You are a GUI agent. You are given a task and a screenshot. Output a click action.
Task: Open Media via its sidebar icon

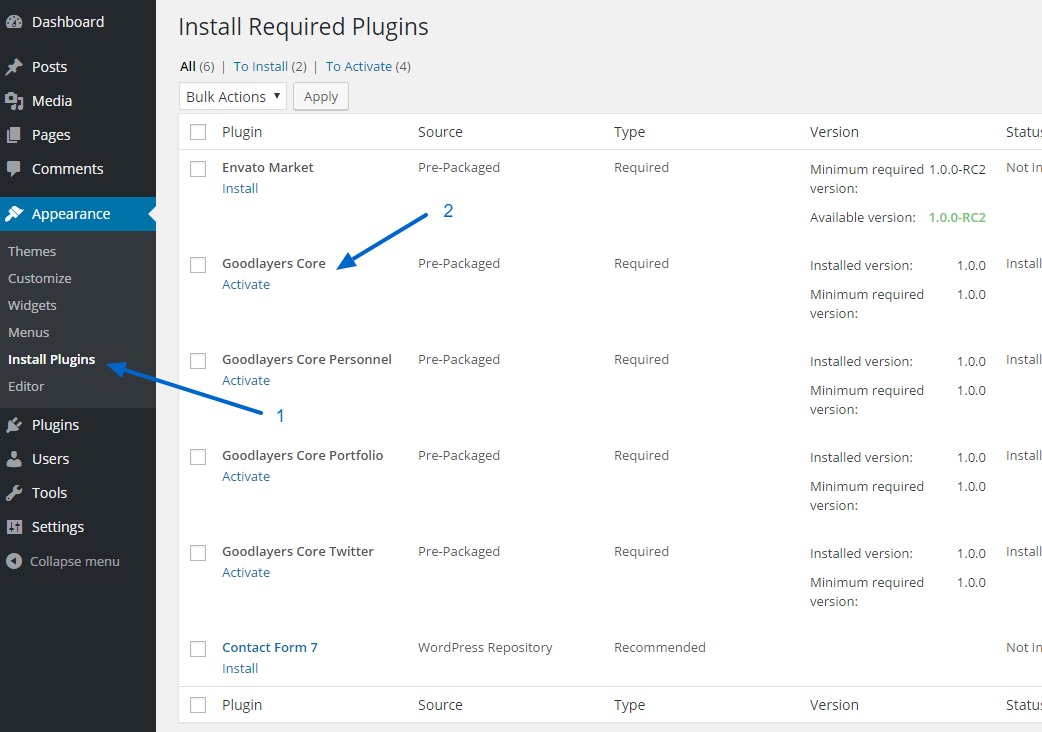pyautogui.click(x=14, y=101)
